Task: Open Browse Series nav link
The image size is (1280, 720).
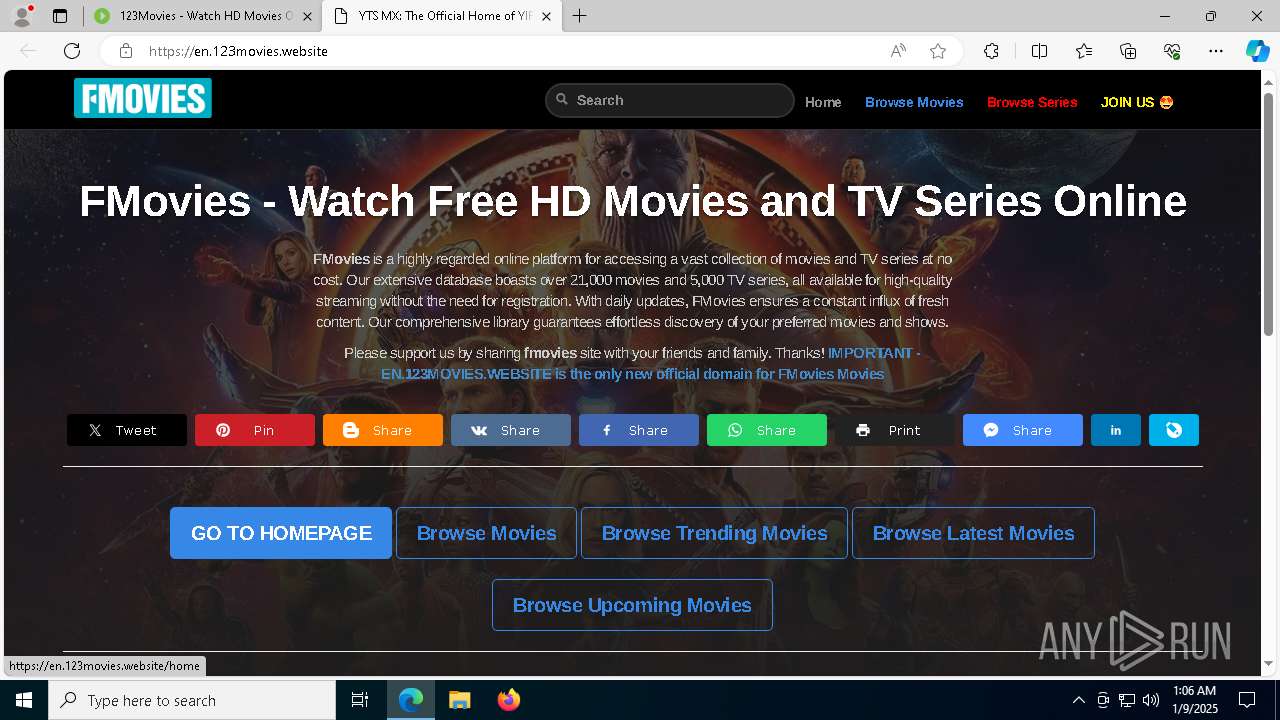Action: (1032, 102)
